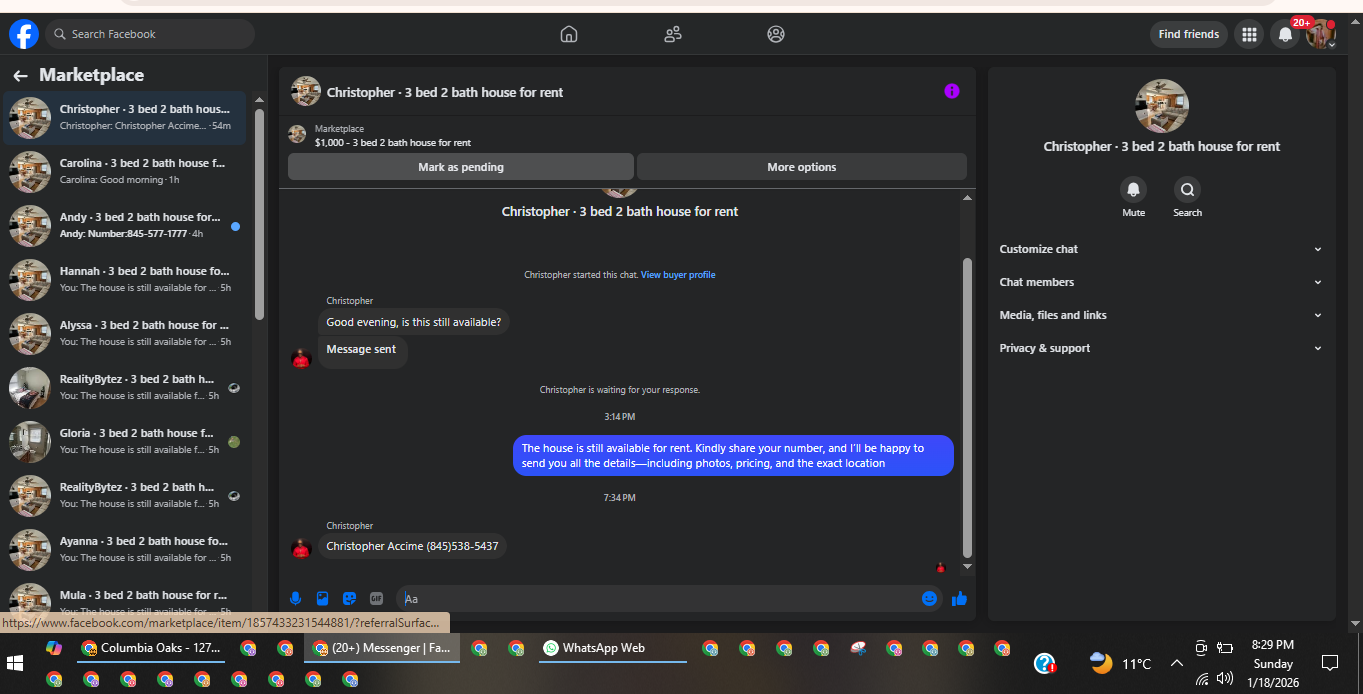
Task: Send a thumbs up like
Action: (x=960, y=598)
